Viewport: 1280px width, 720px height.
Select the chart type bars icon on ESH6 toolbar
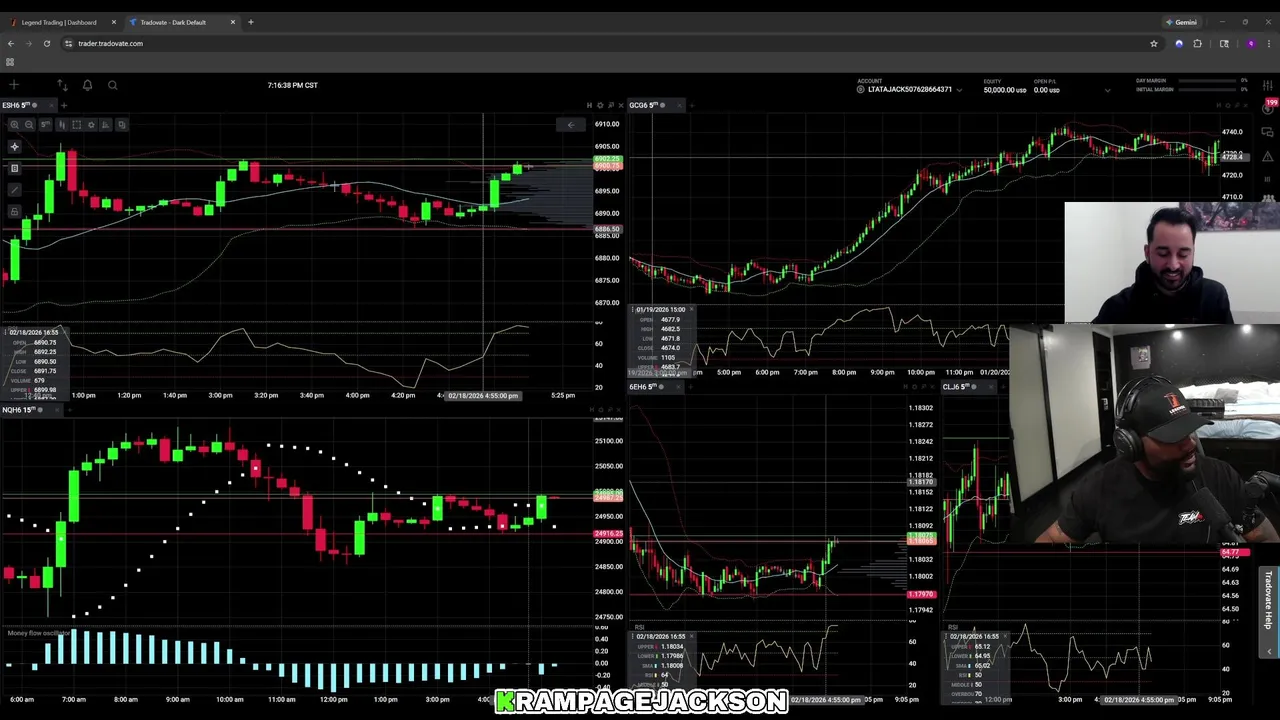pos(62,124)
